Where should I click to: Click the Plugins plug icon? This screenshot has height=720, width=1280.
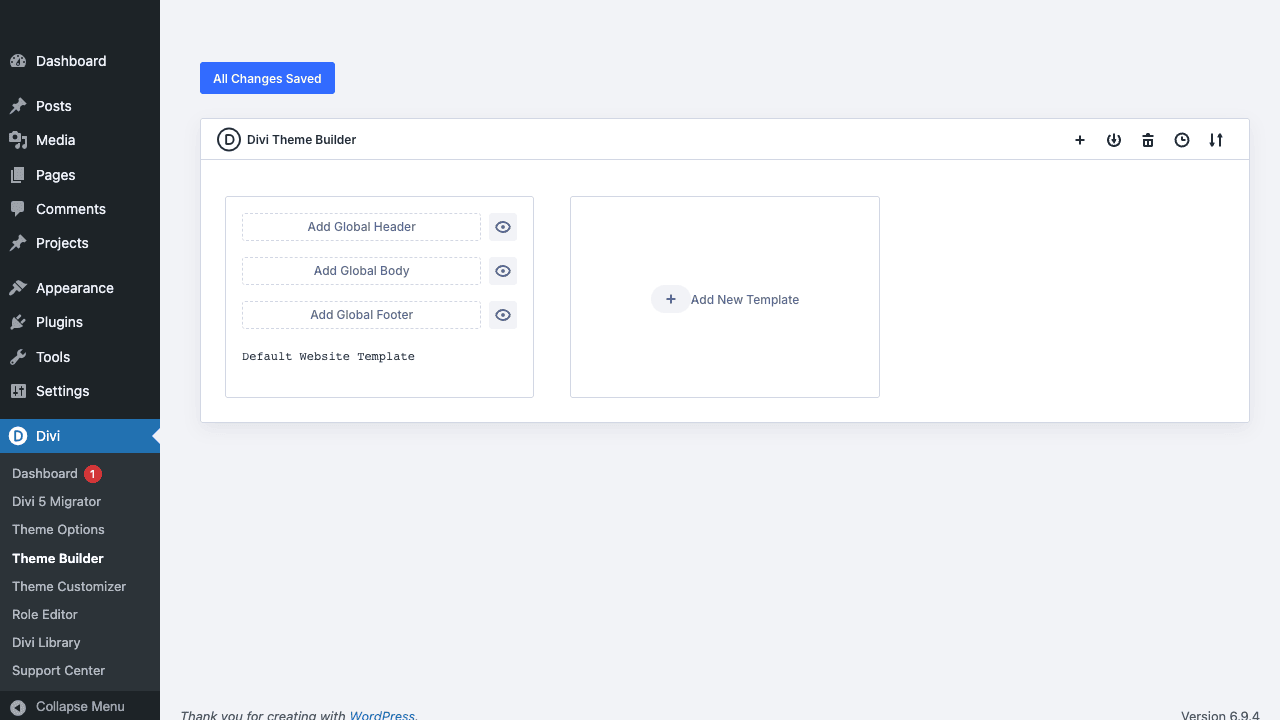click(18, 322)
